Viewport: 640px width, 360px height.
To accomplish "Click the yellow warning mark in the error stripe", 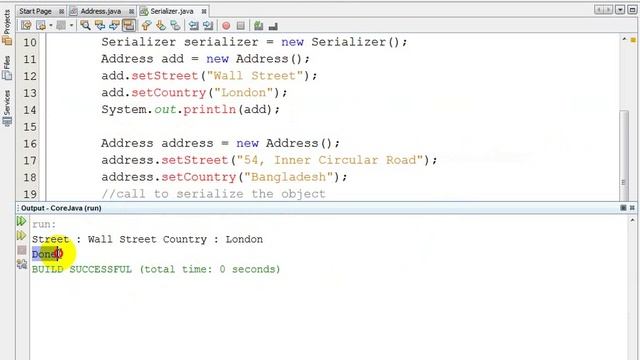I will point(633,40).
